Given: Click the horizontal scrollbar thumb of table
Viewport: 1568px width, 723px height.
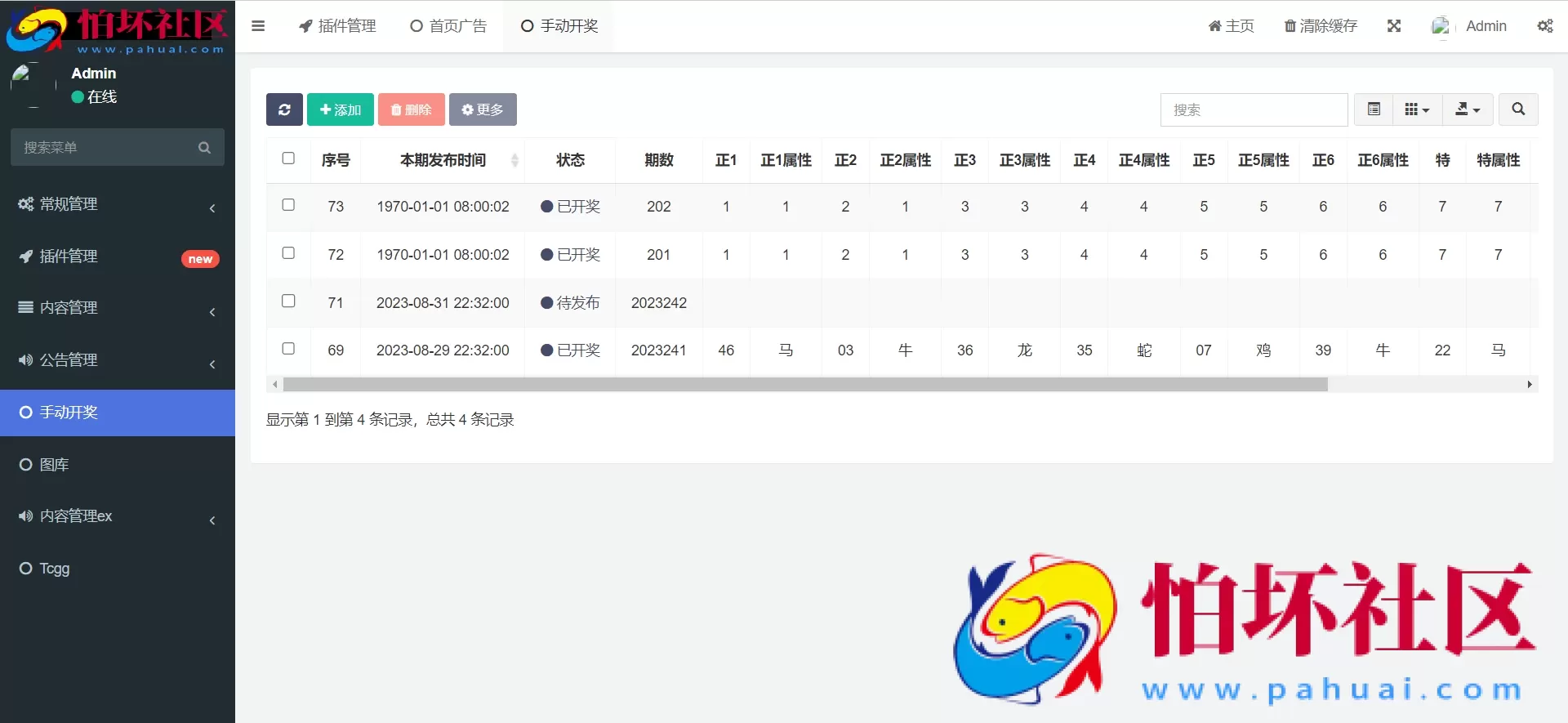Looking at the screenshot, I should (805, 384).
